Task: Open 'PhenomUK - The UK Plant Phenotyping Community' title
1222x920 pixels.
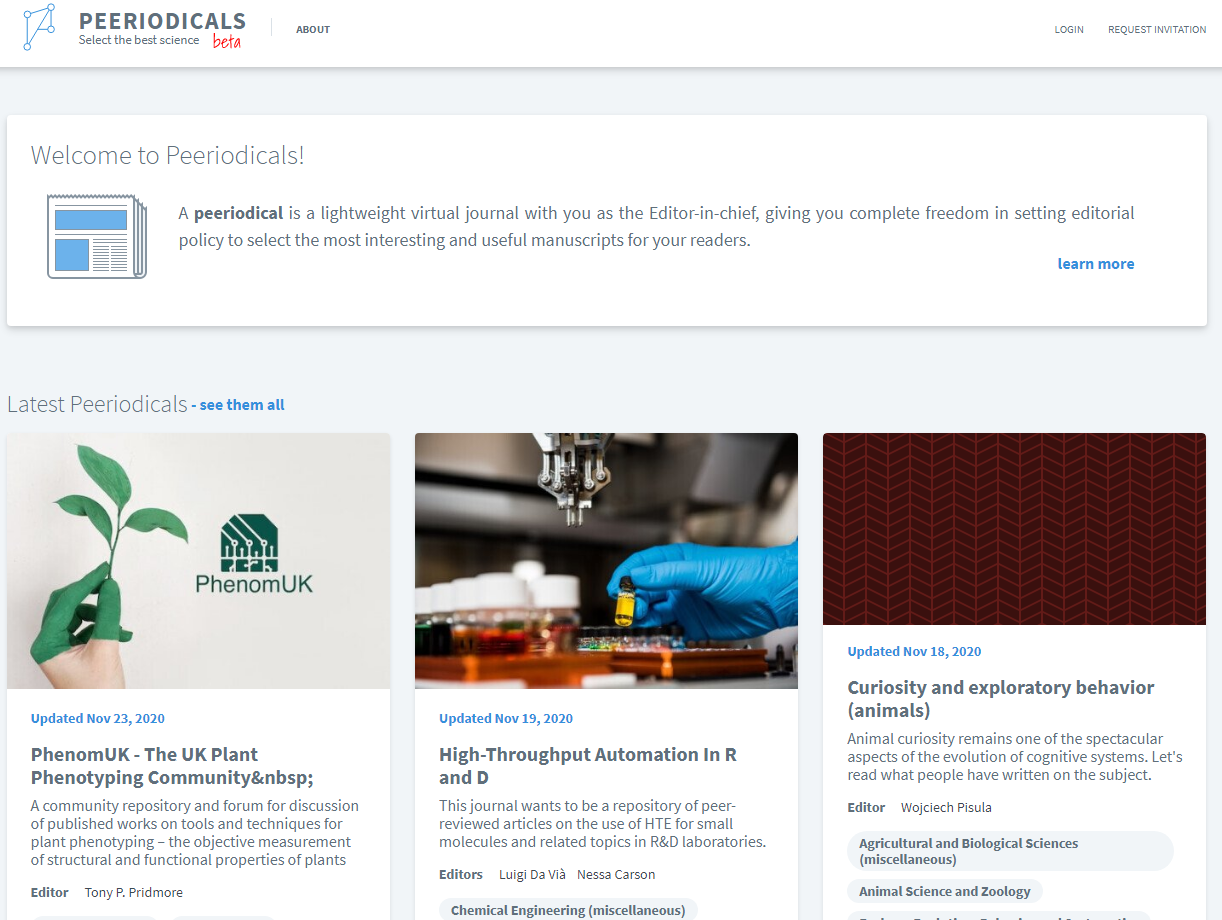Action: 172,766
